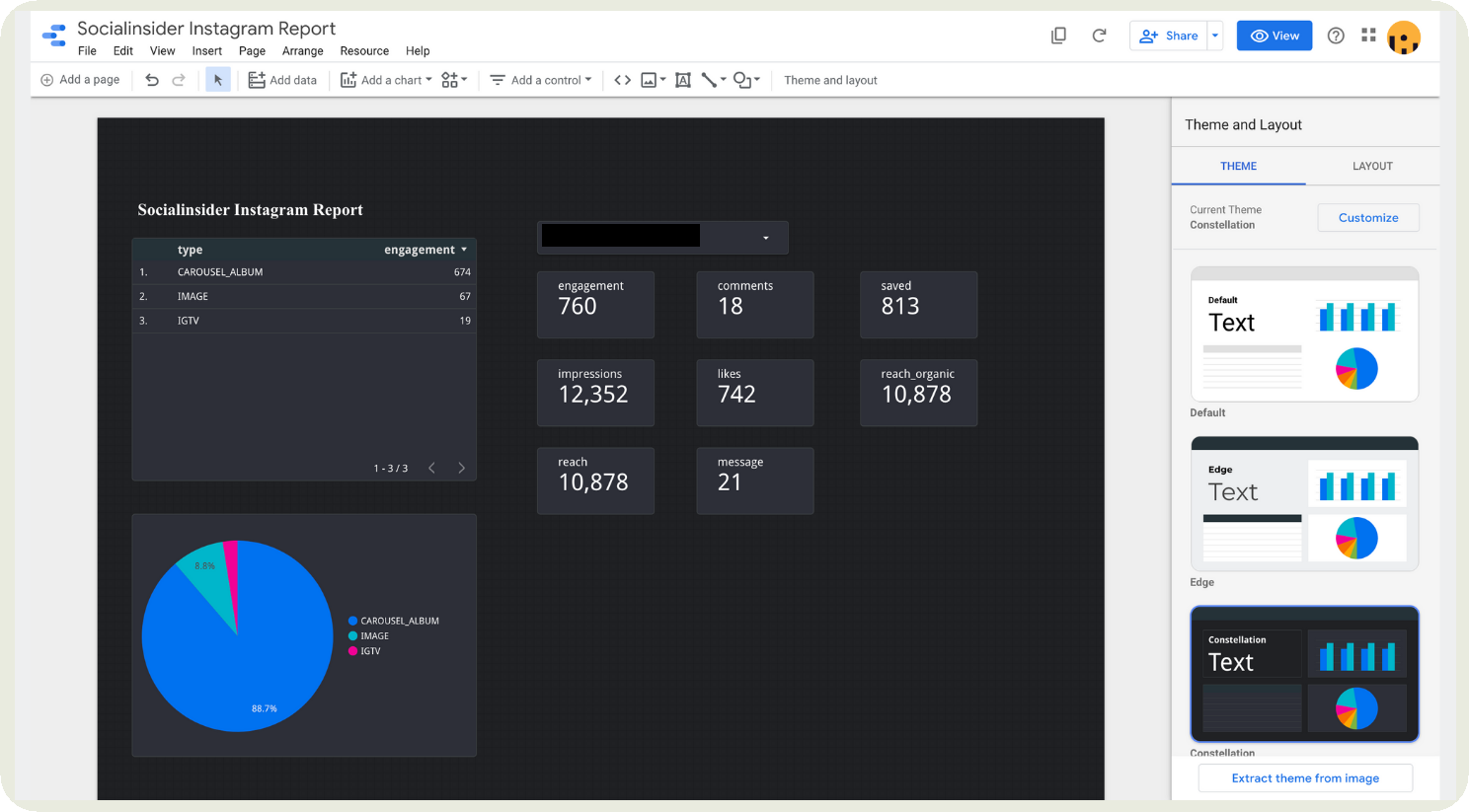
Task: Open the Page menu
Action: 252,51
